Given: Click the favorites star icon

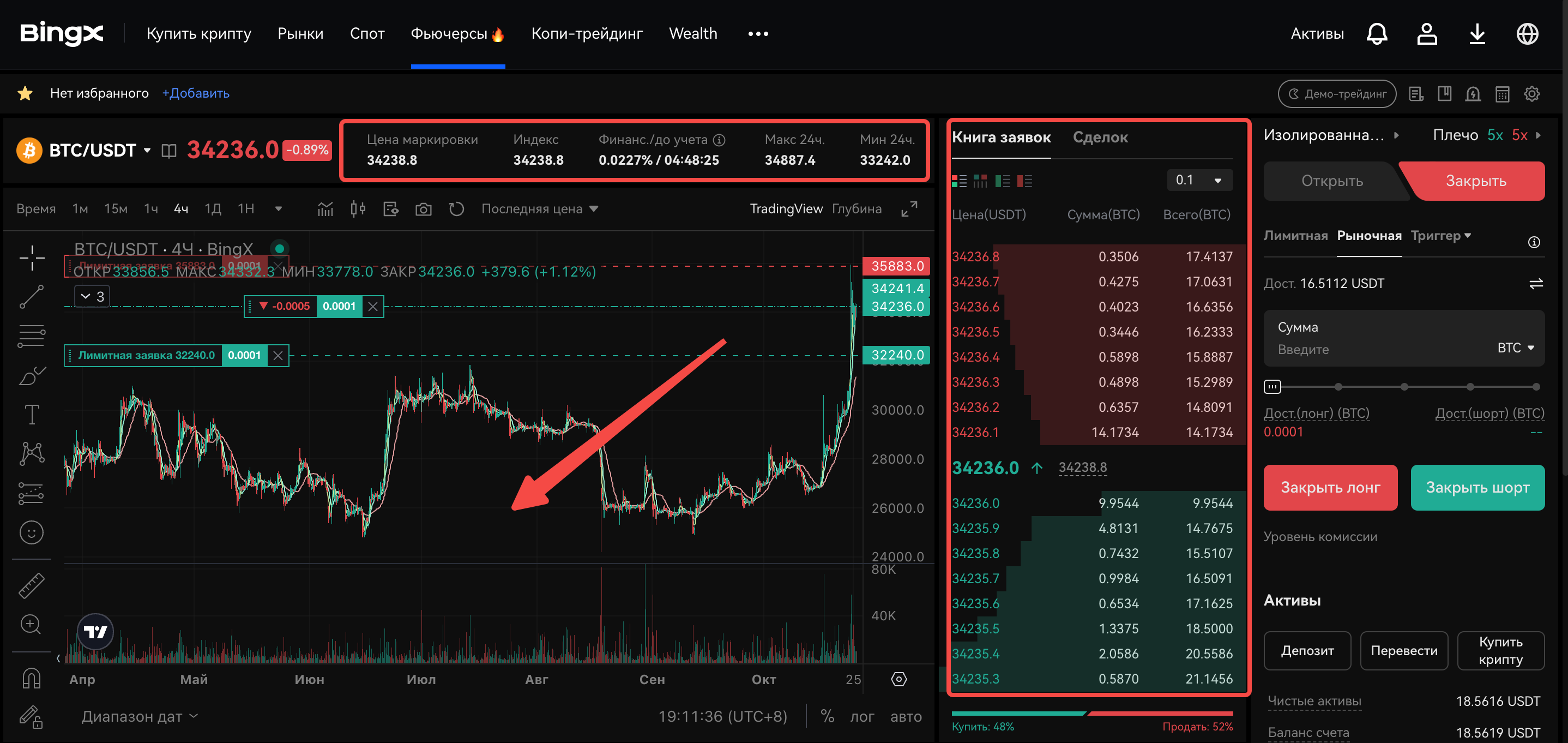Looking at the screenshot, I should [x=25, y=93].
